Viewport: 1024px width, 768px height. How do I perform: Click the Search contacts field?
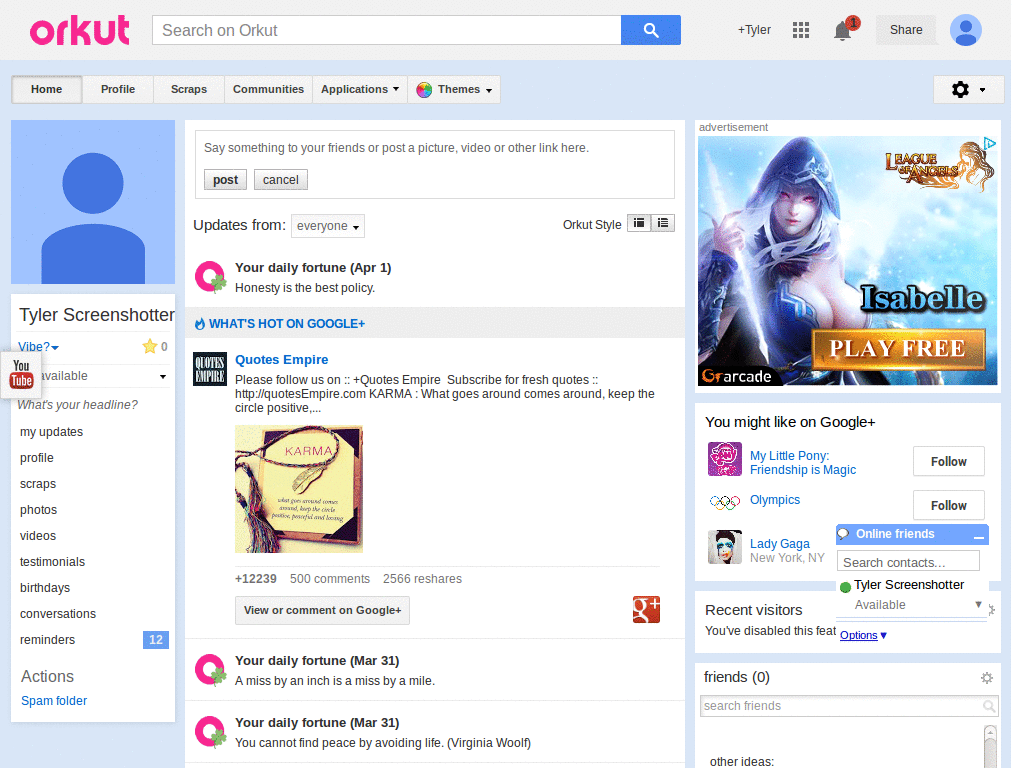tap(908, 562)
